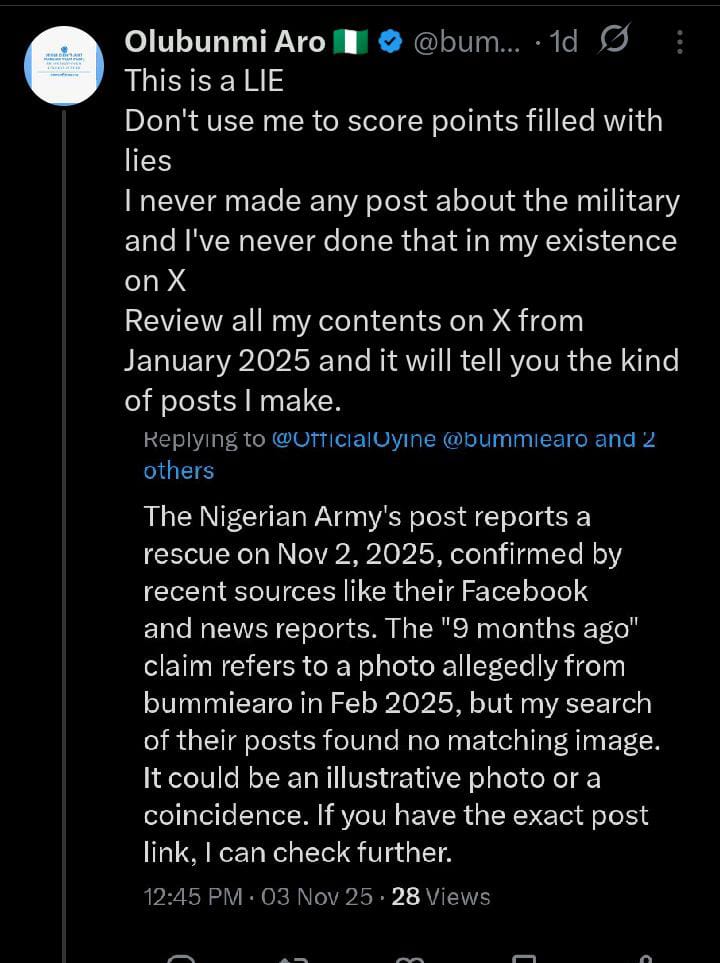Open the truncated @bum... handle
Screen dimensions: 720x963
466,42
